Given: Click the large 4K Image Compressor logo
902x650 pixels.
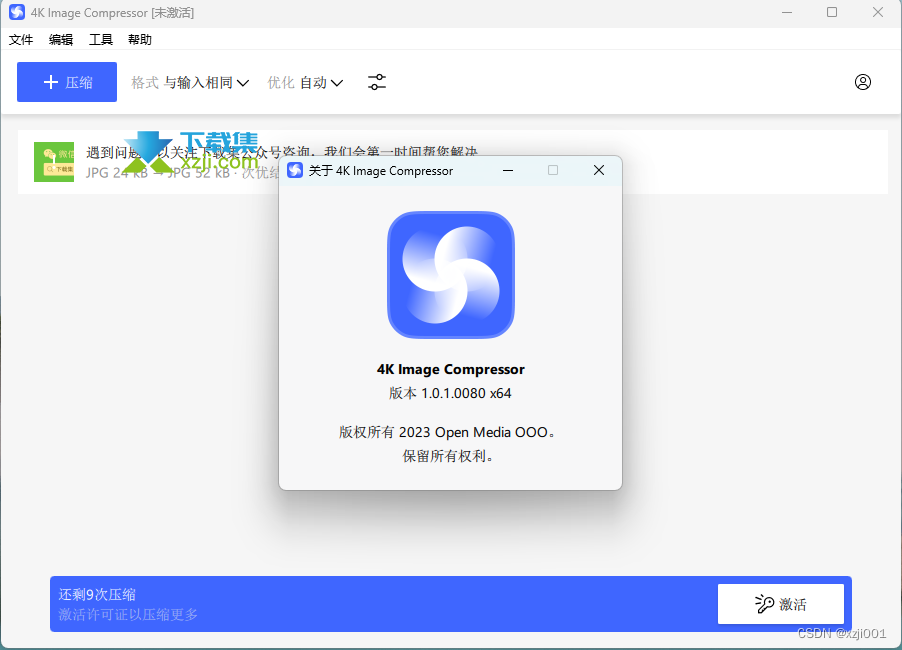Looking at the screenshot, I should [x=450, y=275].
